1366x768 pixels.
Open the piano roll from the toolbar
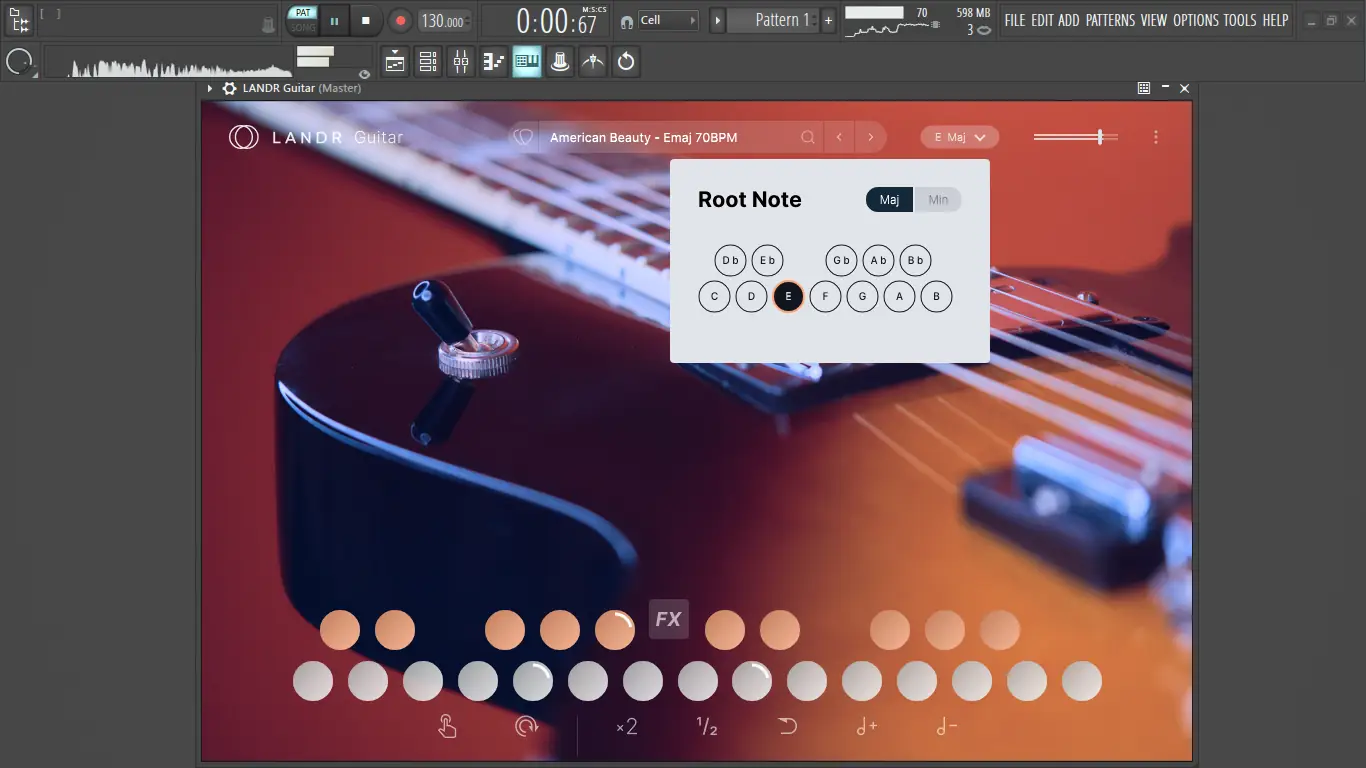click(x=494, y=62)
